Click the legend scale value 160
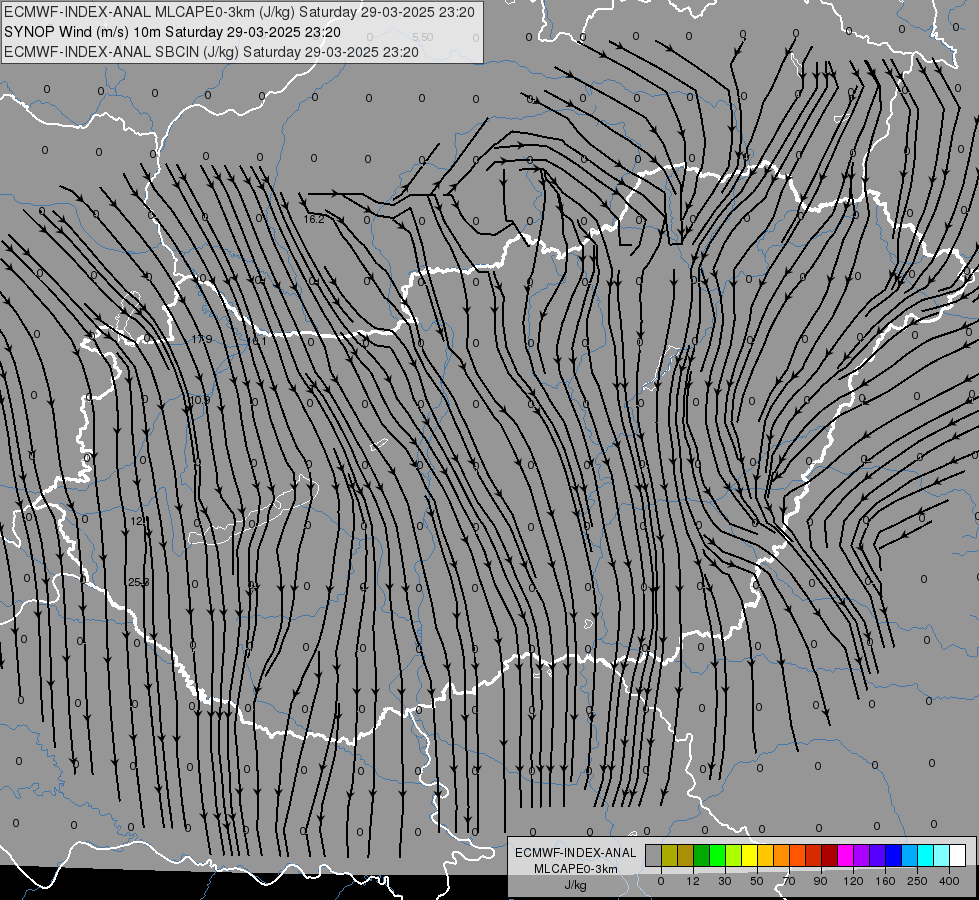Viewport: 979px width, 900px height. coord(885,881)
